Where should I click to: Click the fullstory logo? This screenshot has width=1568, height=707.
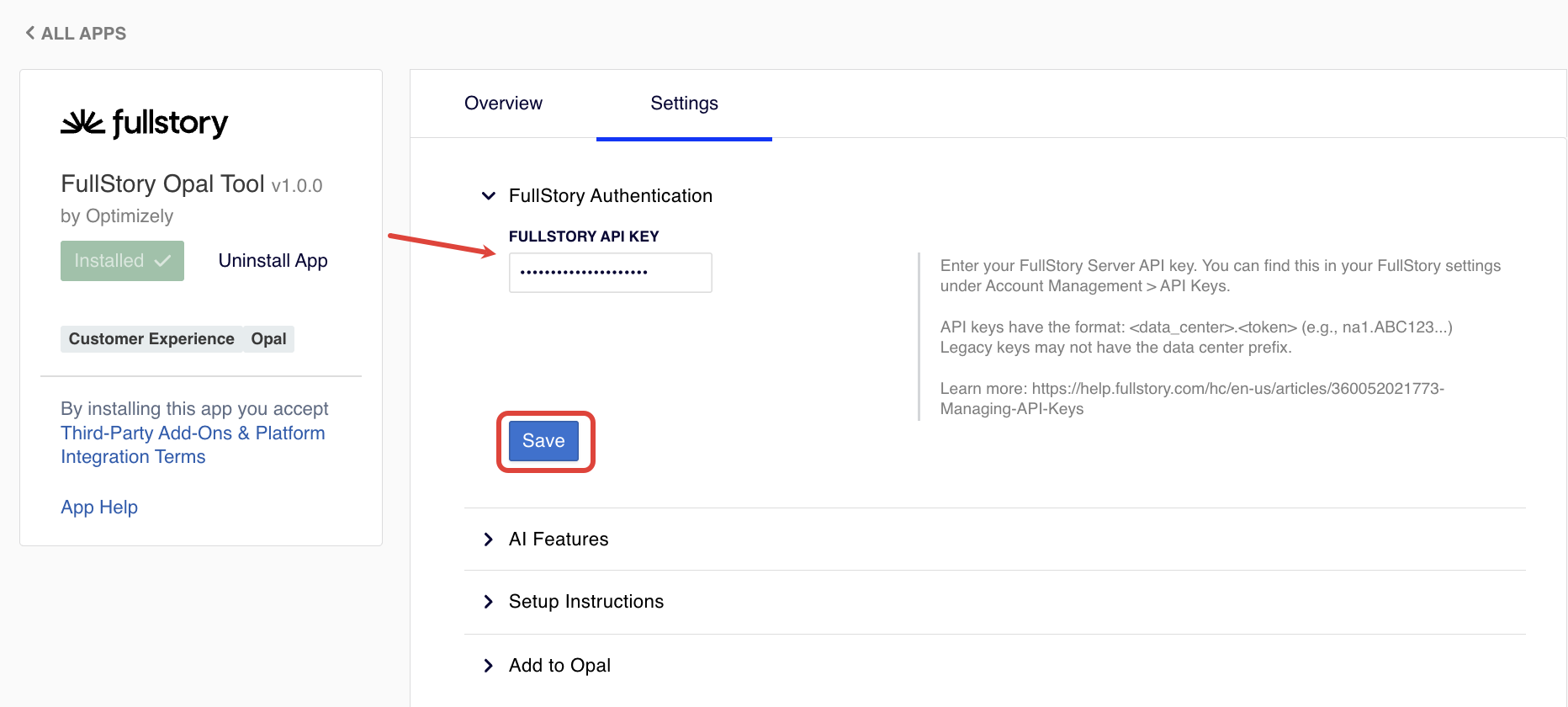pos(145,123)
